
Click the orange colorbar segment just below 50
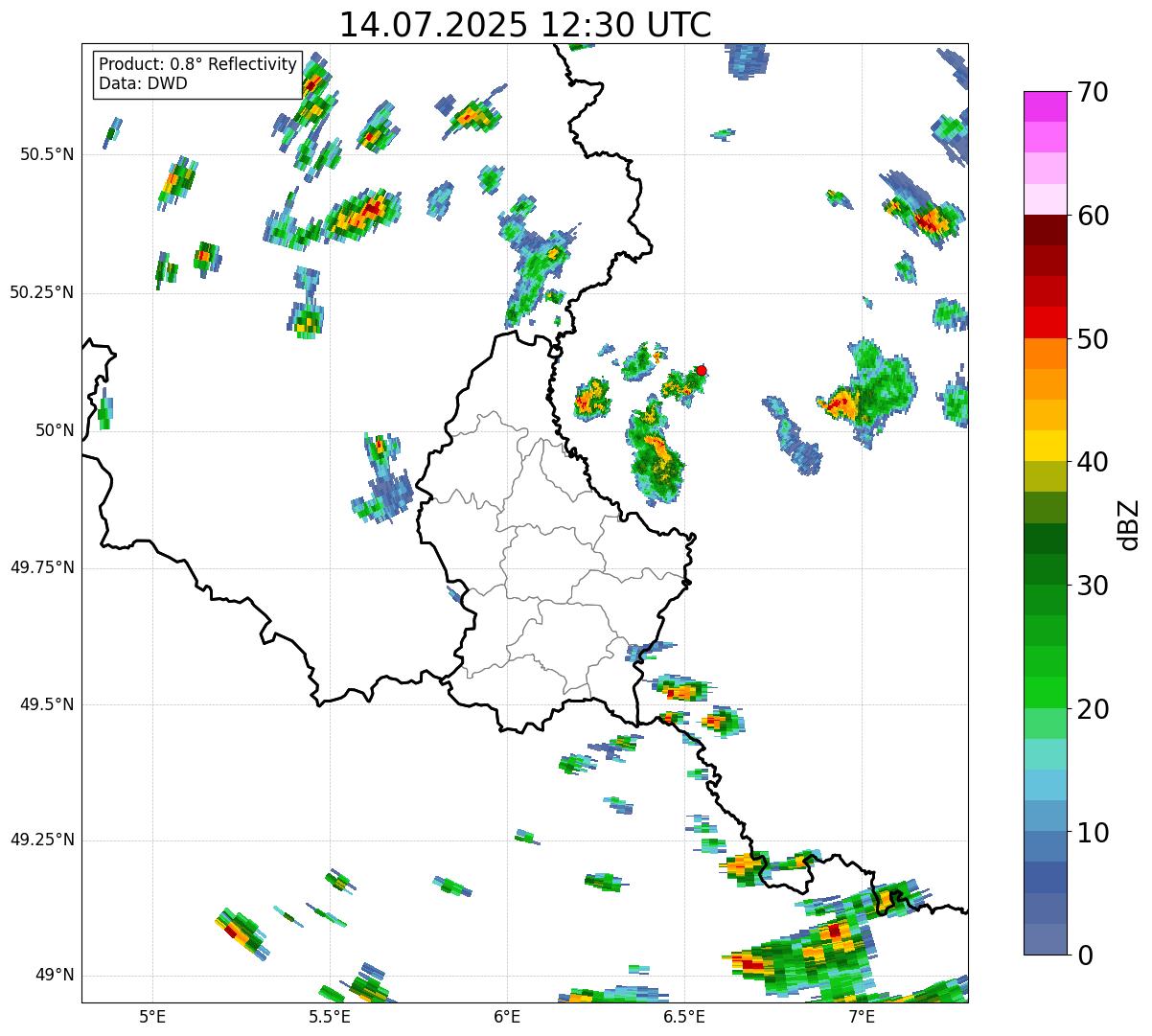pyautogui.click(x=1045, y=354)
